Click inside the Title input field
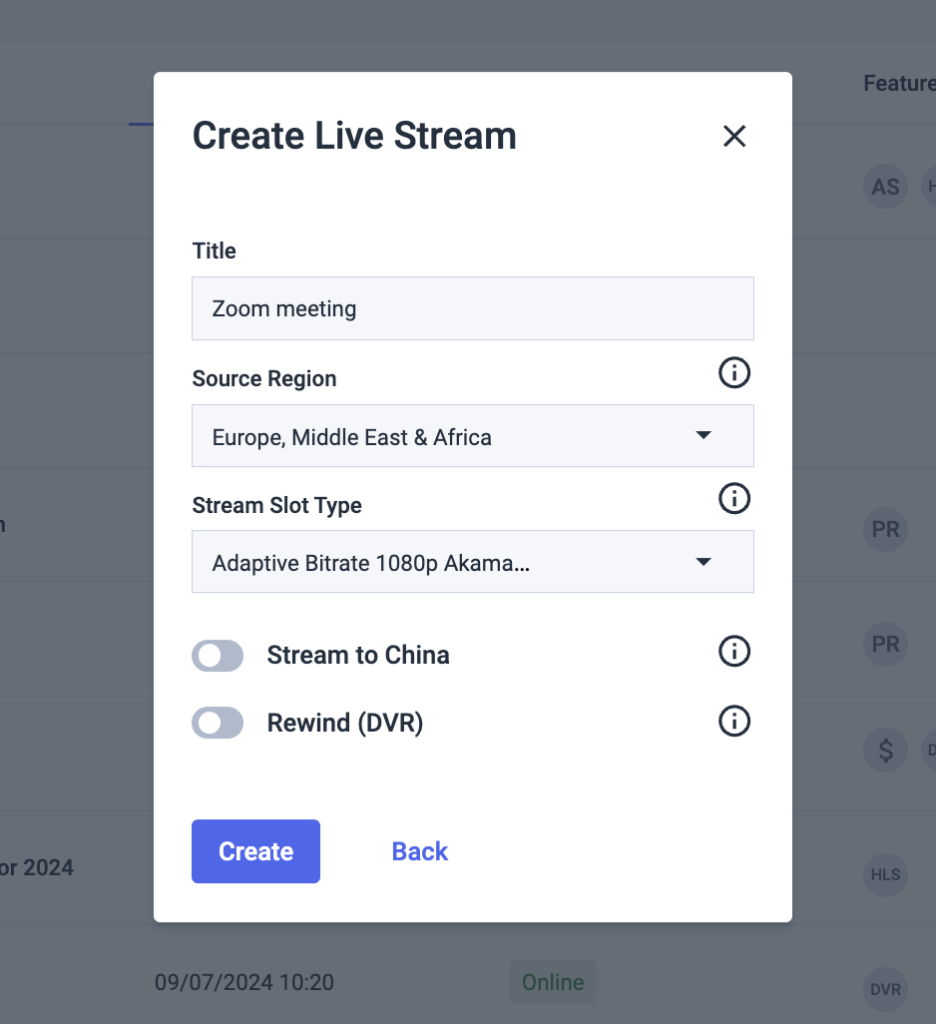 coord(472,308)
